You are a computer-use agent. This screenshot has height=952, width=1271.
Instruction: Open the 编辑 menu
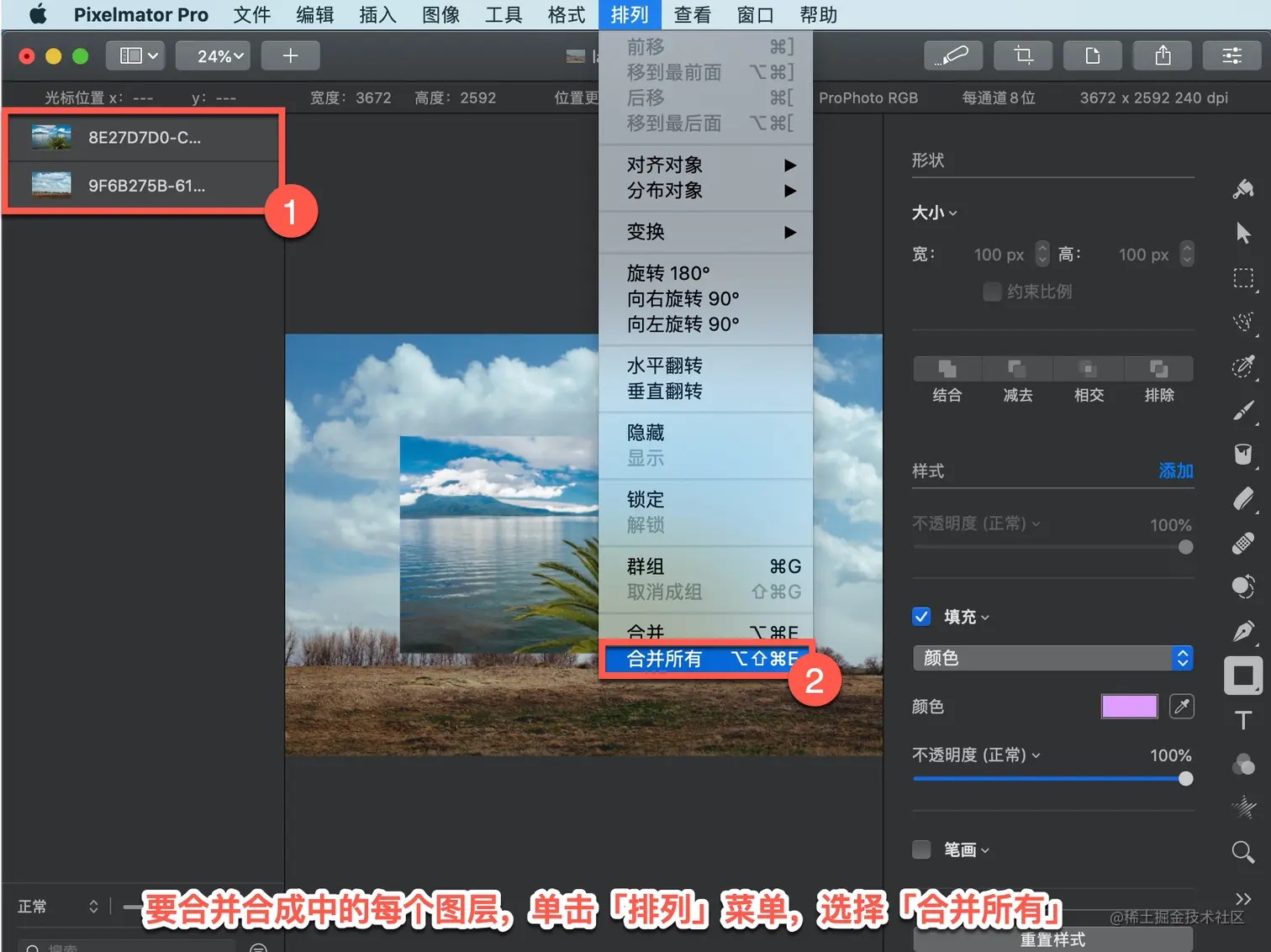tap(314, 14)
